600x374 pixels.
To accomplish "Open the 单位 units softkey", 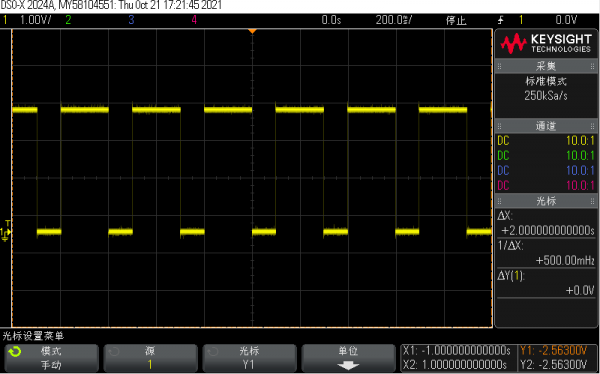I will (x=348, y=358).
